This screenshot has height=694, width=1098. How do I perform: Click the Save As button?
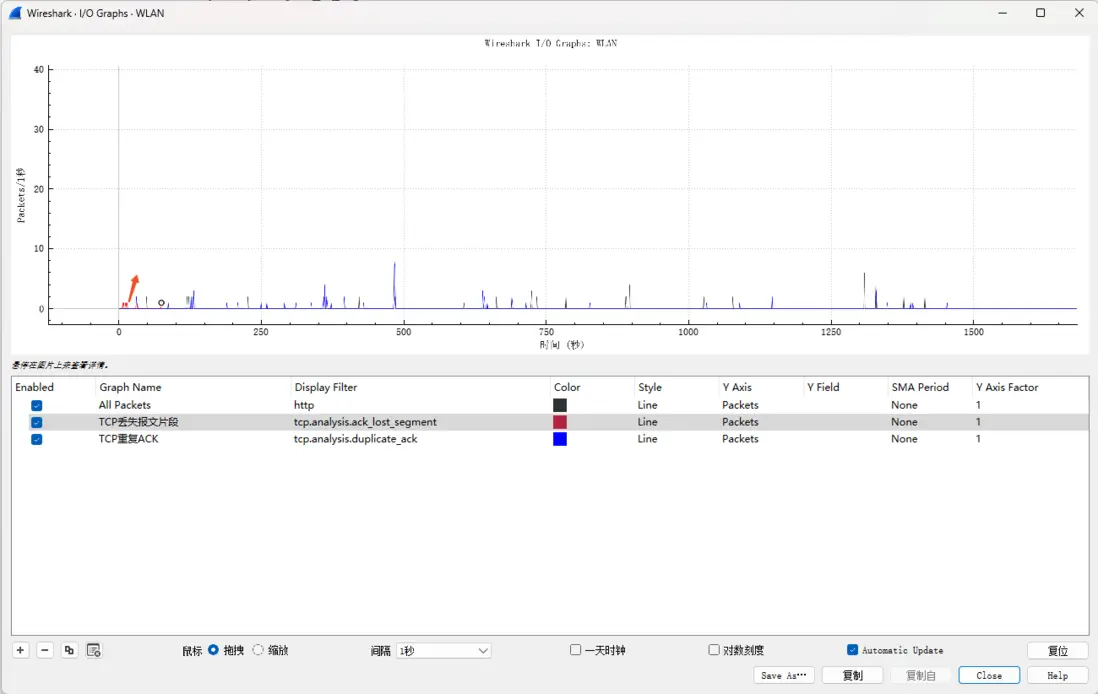[x=784, y=675]
